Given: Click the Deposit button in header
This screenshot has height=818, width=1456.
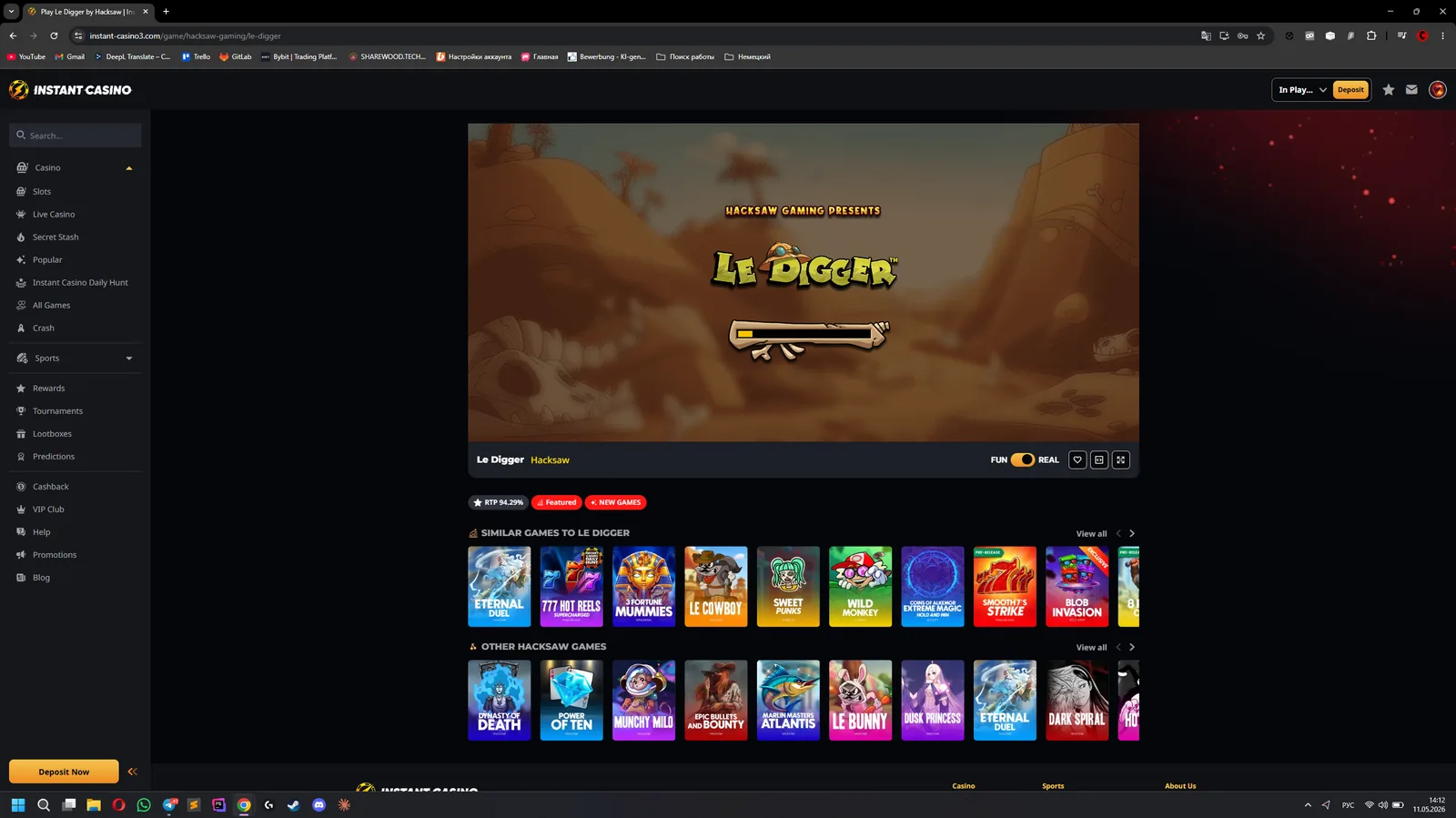Looking at the screenshot, I should click(x=1350, y=89).
